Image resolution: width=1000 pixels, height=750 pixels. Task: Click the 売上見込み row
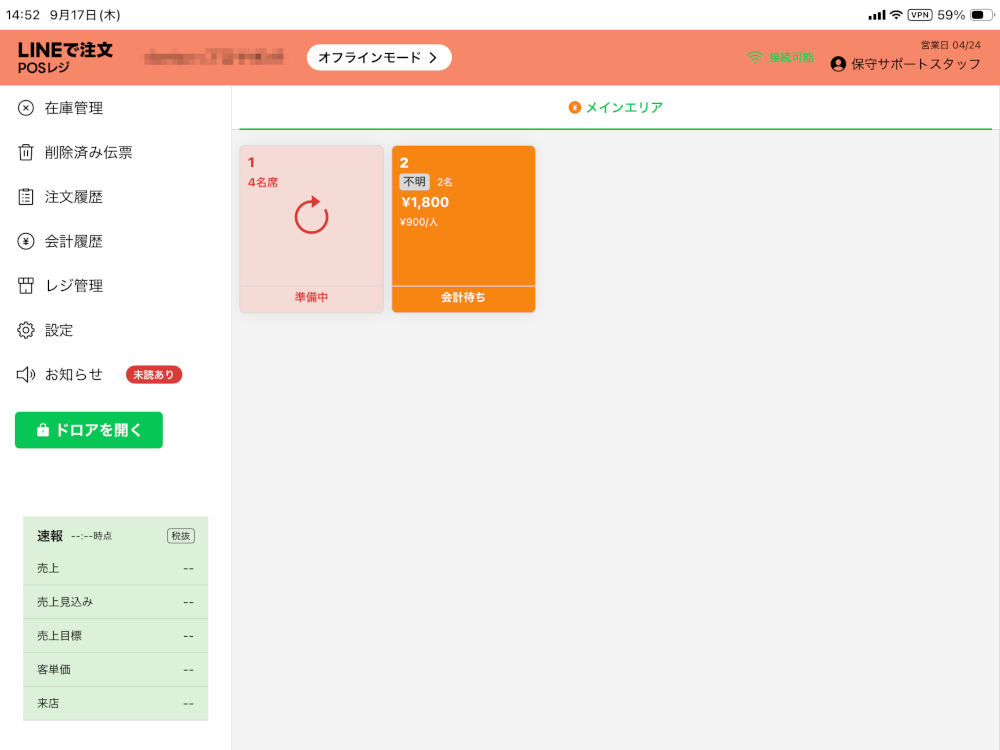115,602
